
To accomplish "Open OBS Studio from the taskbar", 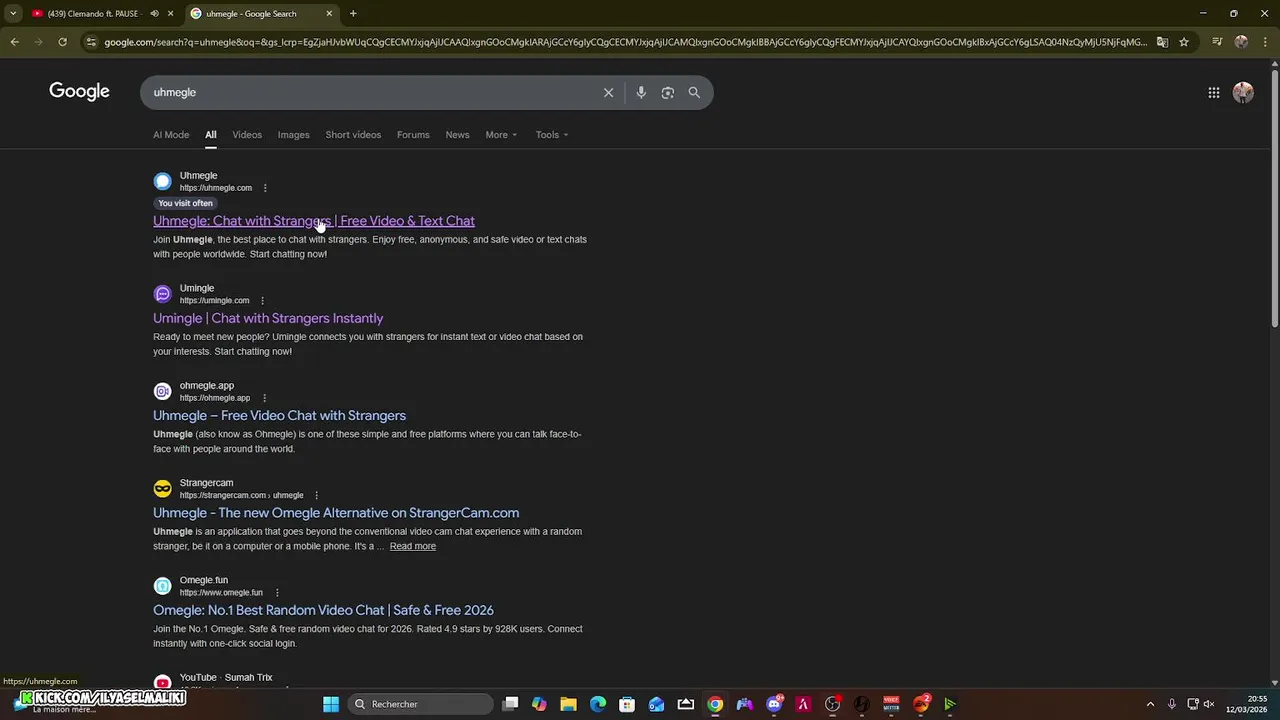I will pos(832,704).
